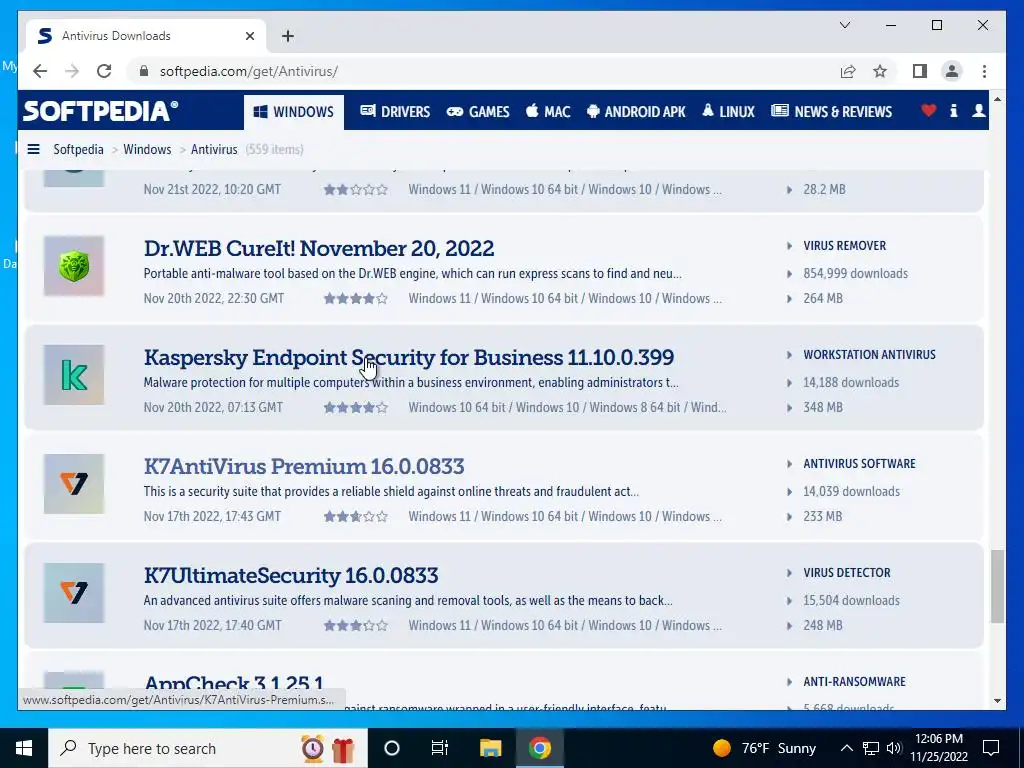
Task: Expand the hidden system tray icons chevron
Action: pos(846,748)
